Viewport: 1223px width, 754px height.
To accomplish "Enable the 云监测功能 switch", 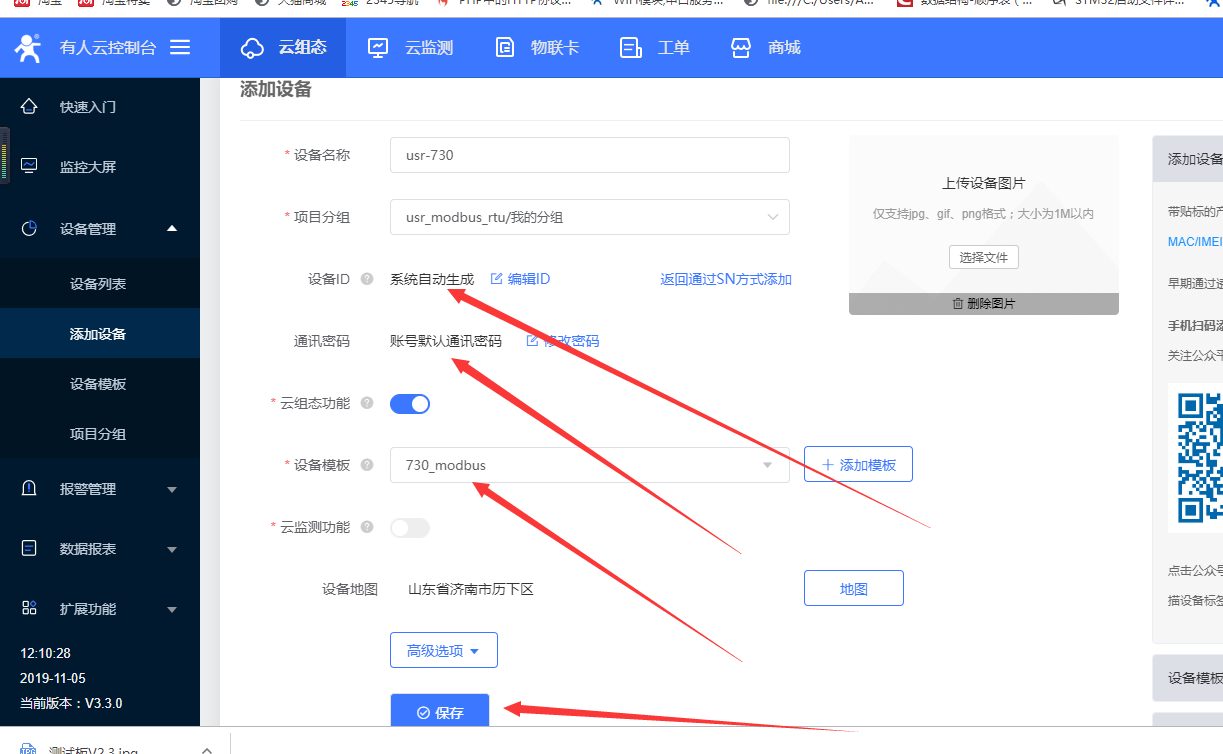I will tap(410, 528).
